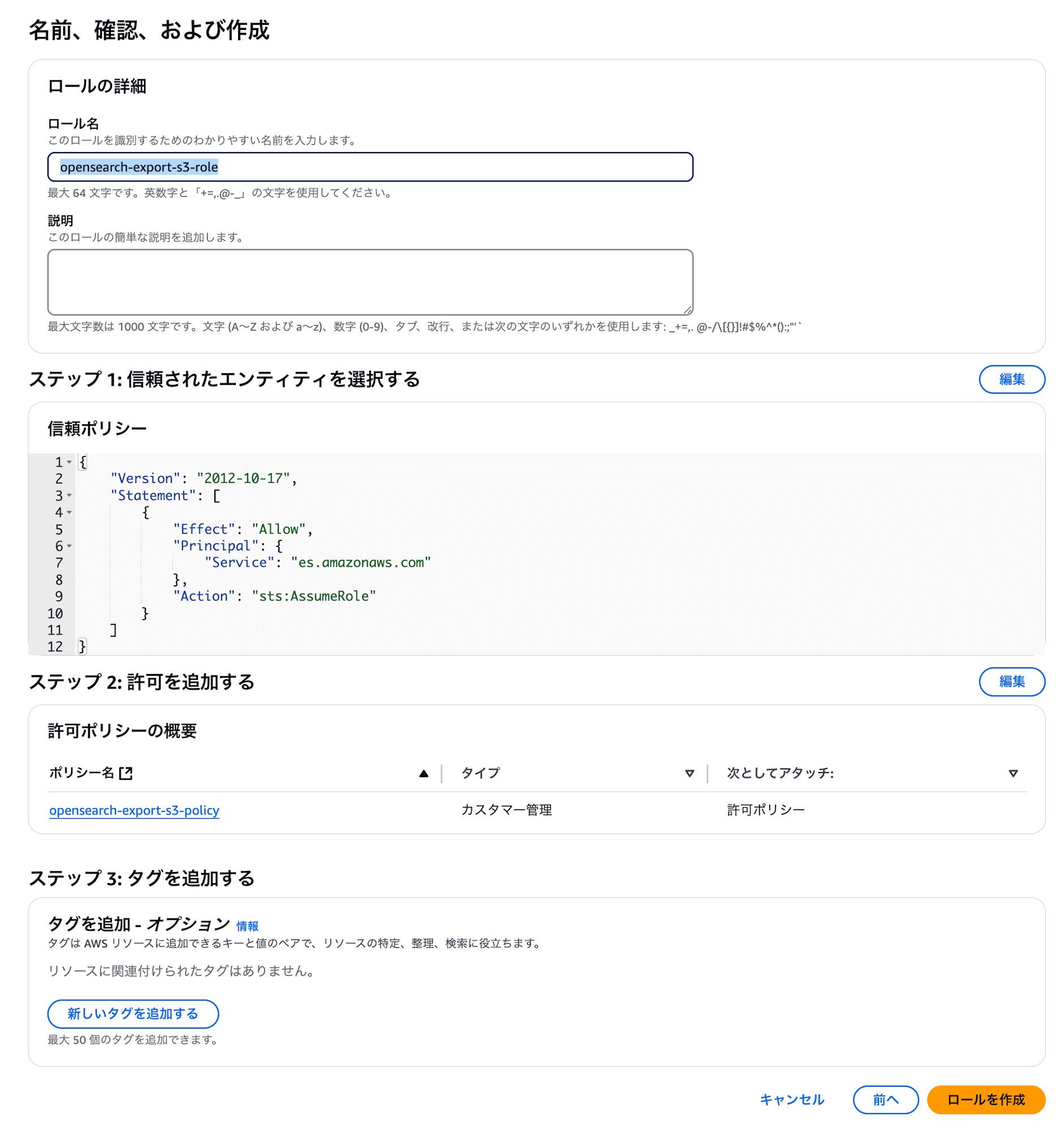Collapse line 3 Statement fold arrow
The height and width of the screenshot is (1131, 1064).
pos(70,495)
